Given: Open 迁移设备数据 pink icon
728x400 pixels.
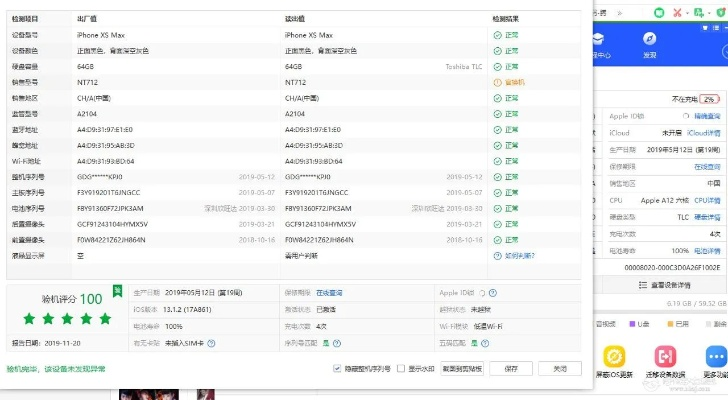Looking at the screenshot, I should click(x=665, y=357).
